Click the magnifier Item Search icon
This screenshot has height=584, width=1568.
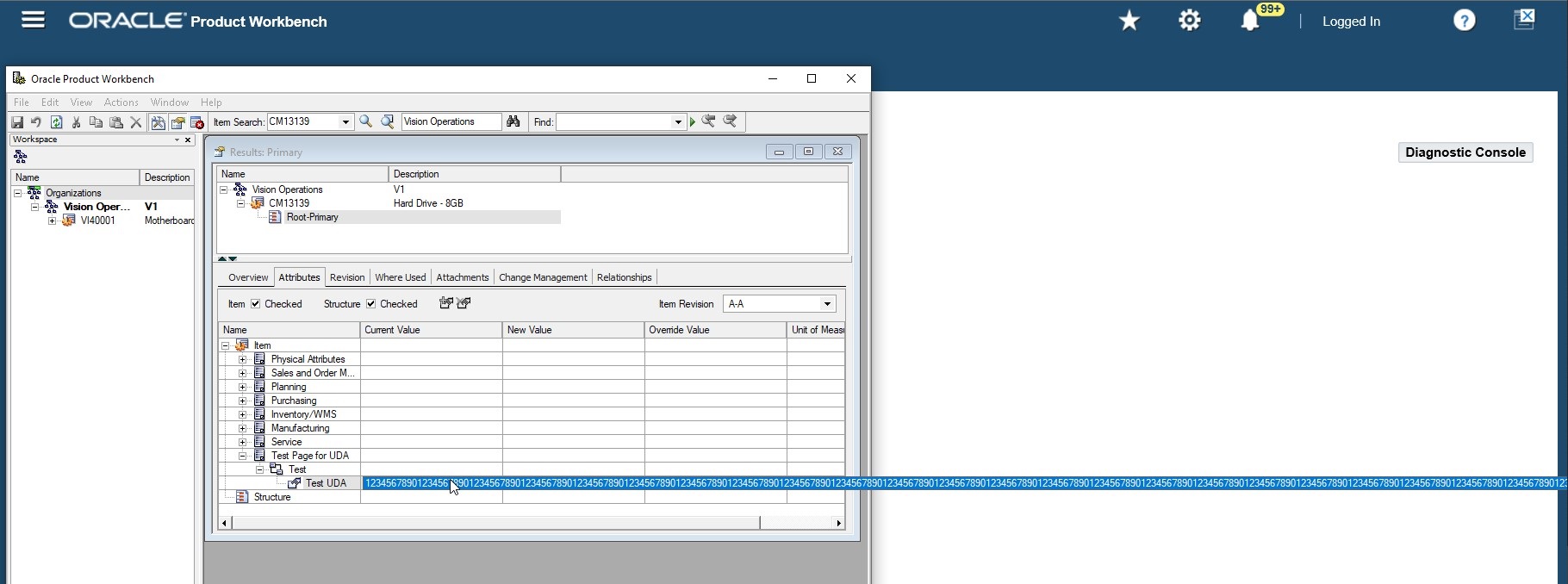pyautogui.click(x=365, y=121)
